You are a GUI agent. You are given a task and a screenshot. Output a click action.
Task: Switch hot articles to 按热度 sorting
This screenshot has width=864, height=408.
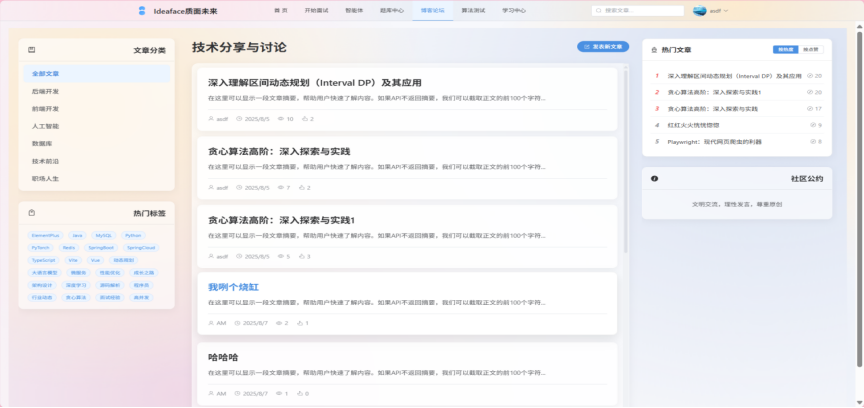pos(785,49)
